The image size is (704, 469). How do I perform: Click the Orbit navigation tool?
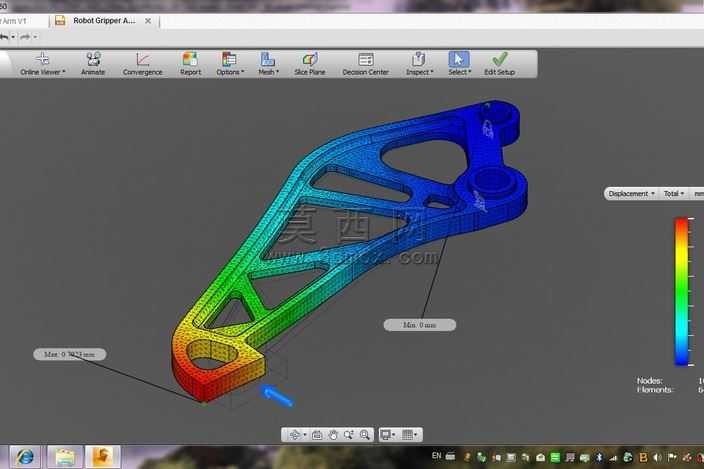(297, 434)
